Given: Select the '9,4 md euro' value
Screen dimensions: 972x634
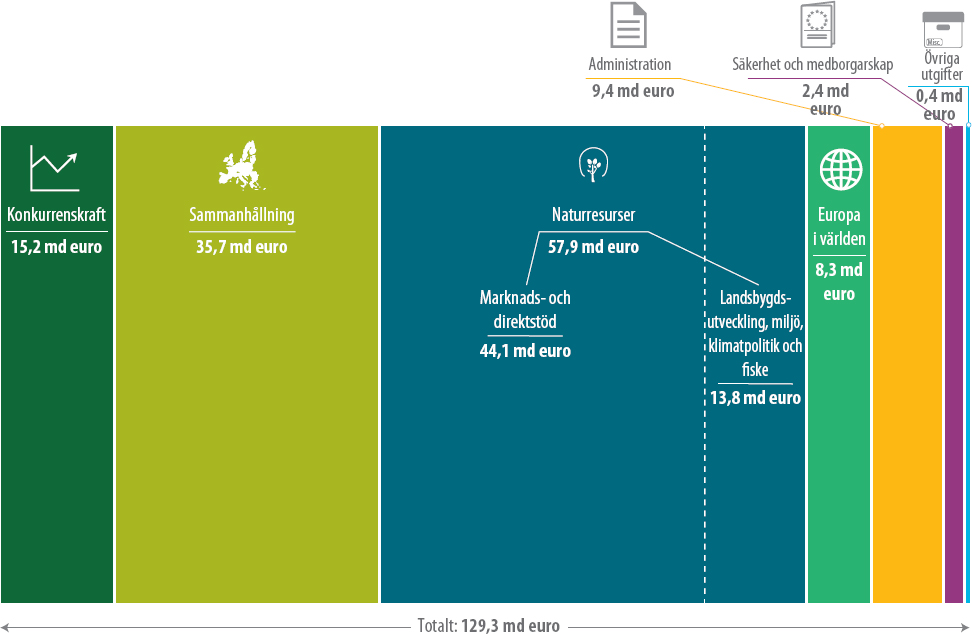Looking at the screenshot, I should point(633,90).
